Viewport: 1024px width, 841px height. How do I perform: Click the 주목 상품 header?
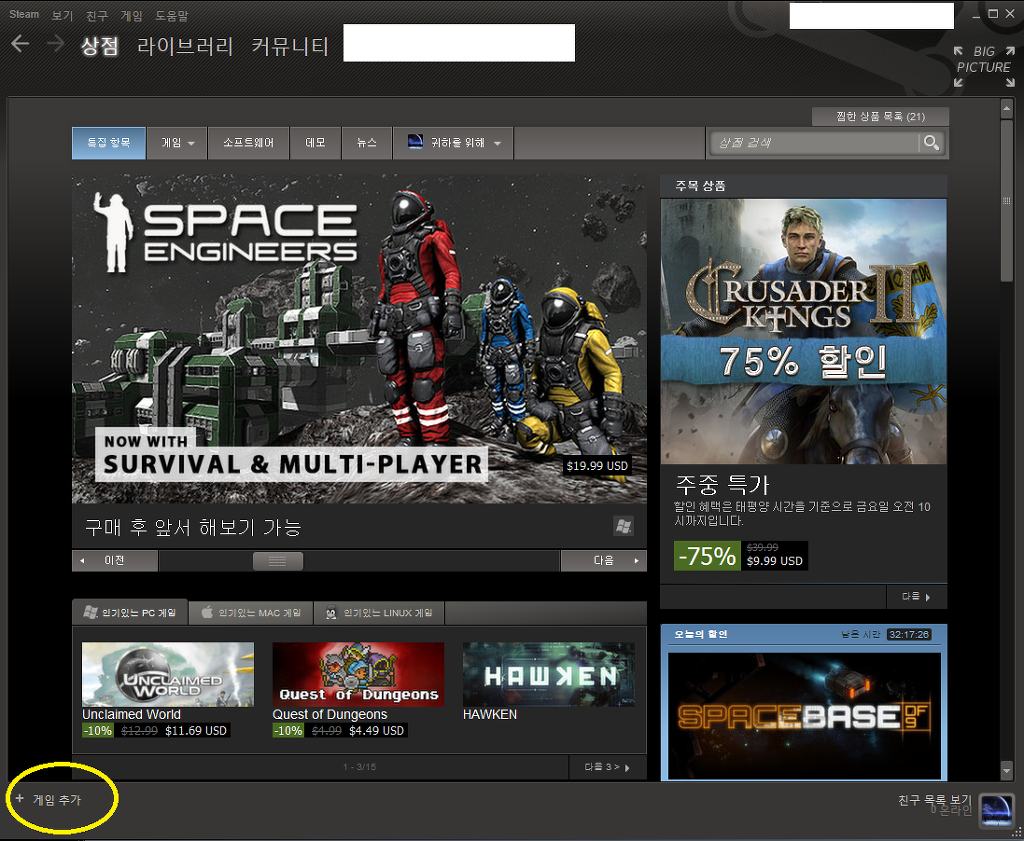(x=700, y=187)
